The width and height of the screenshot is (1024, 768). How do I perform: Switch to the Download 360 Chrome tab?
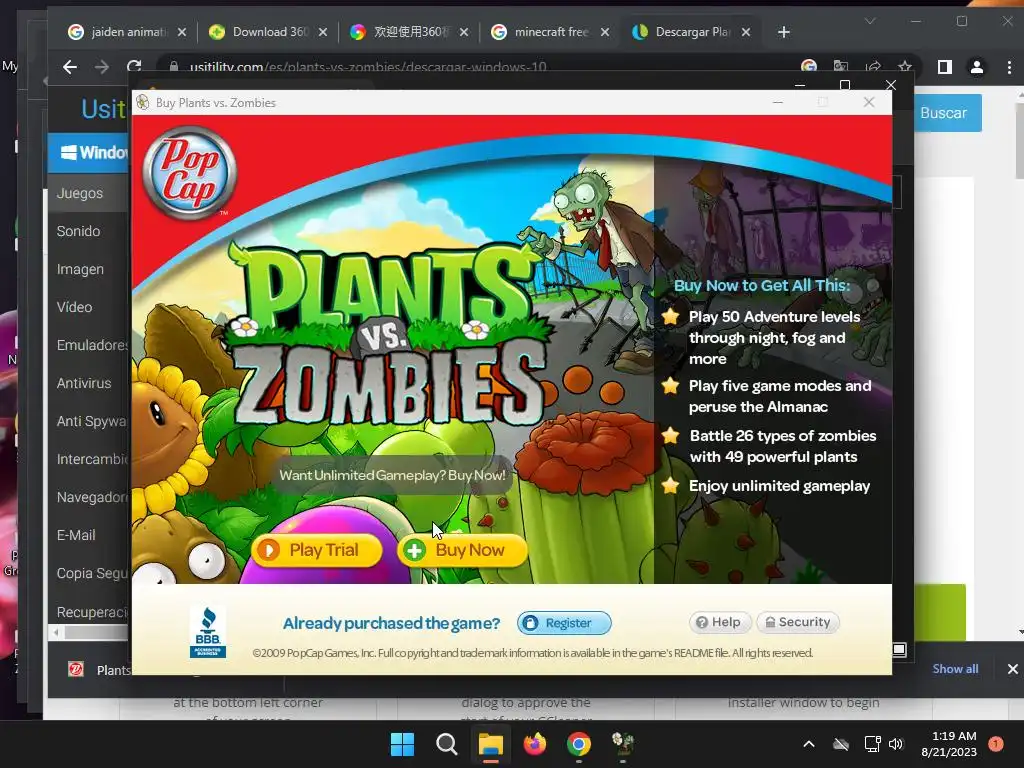269,32
